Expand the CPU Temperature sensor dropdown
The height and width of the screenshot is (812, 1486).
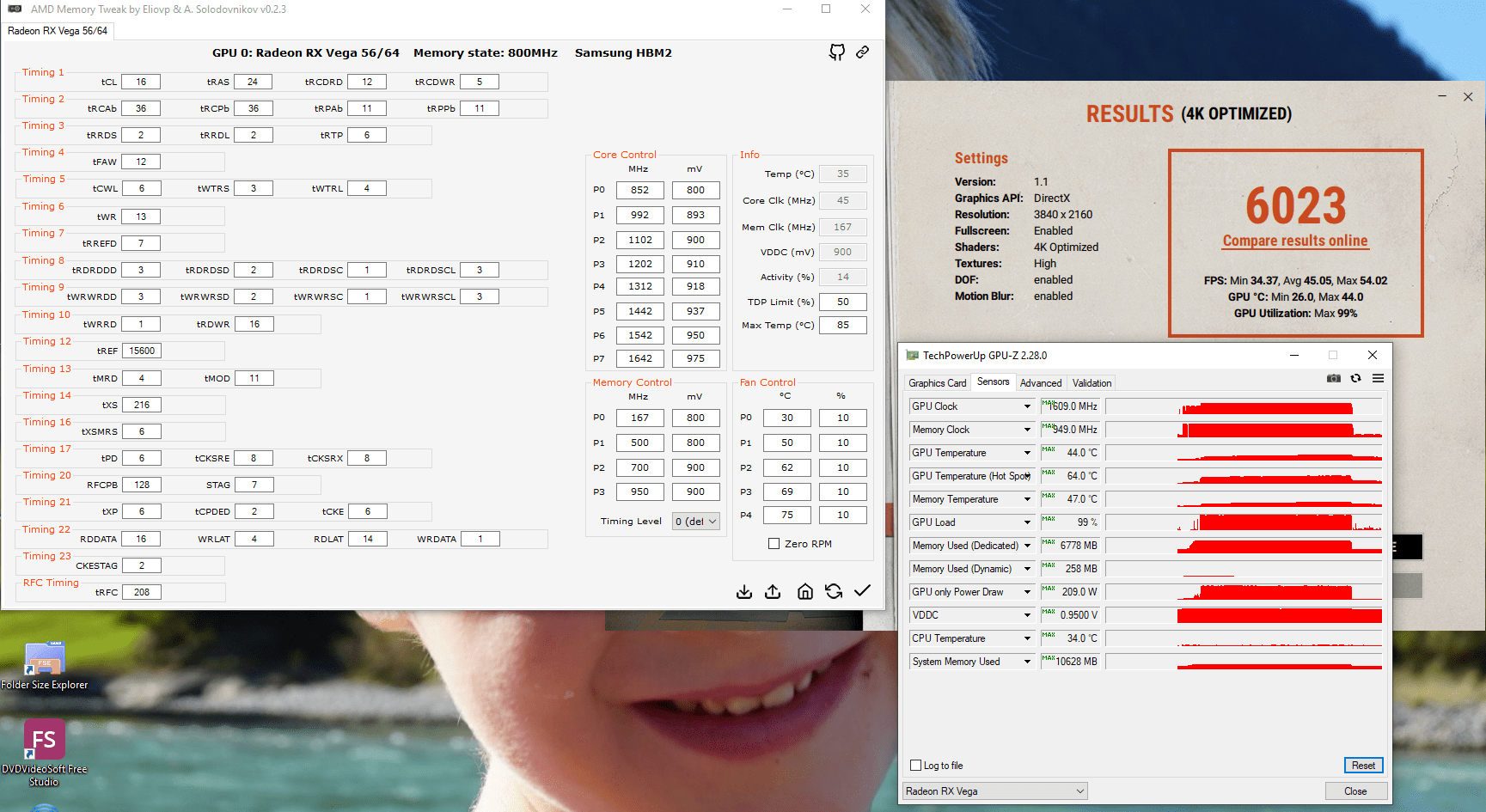pos(1027,638)
